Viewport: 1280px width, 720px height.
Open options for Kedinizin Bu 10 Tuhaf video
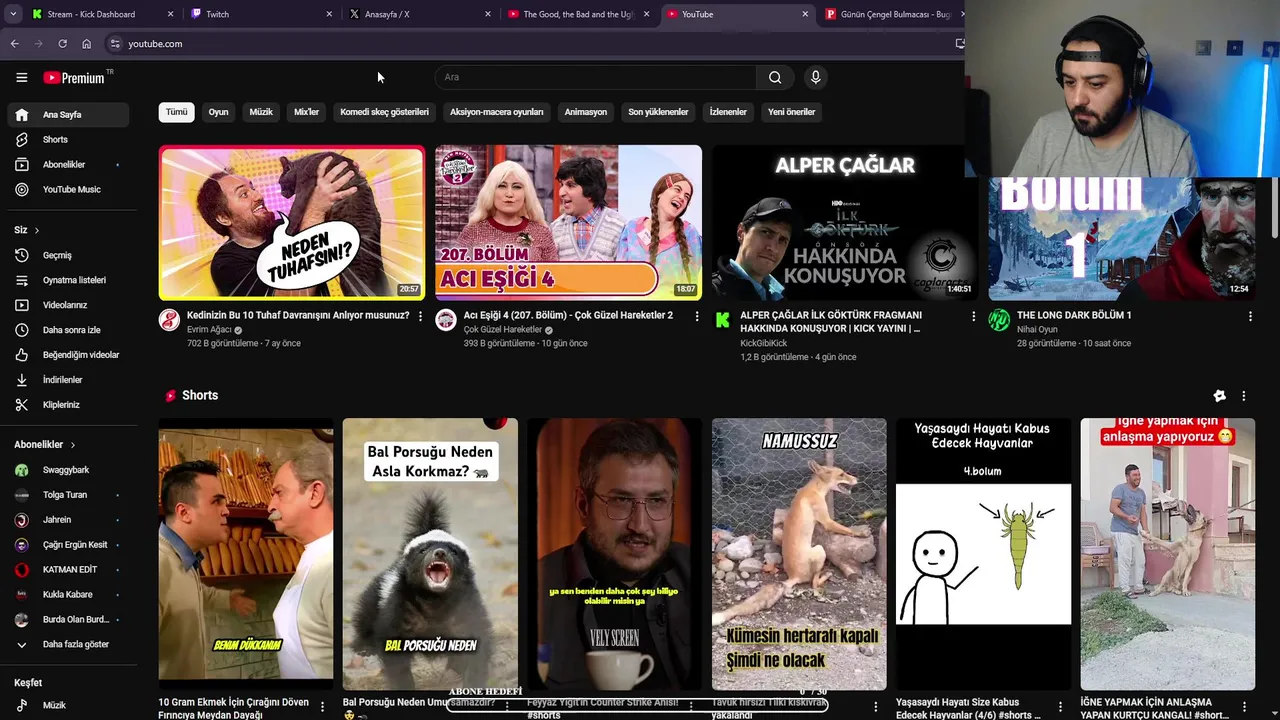tap(420, 316)
